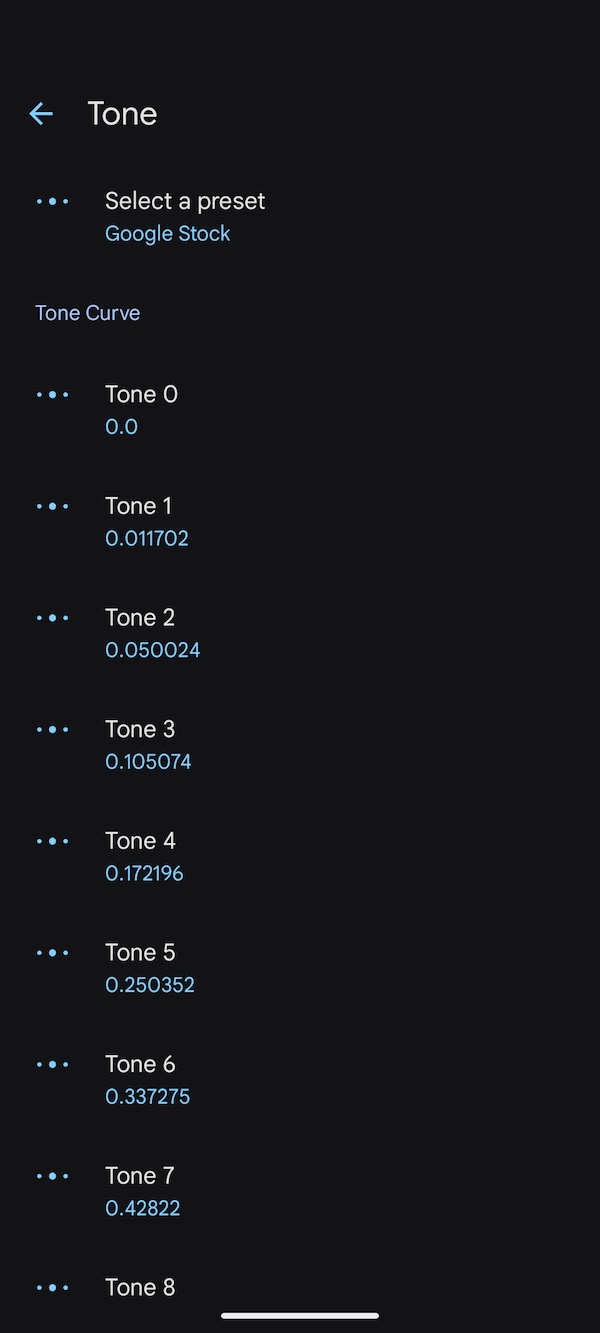Click the Tone title in the header
This screenshot has width=600, height=1333.
tap(121, 113)
